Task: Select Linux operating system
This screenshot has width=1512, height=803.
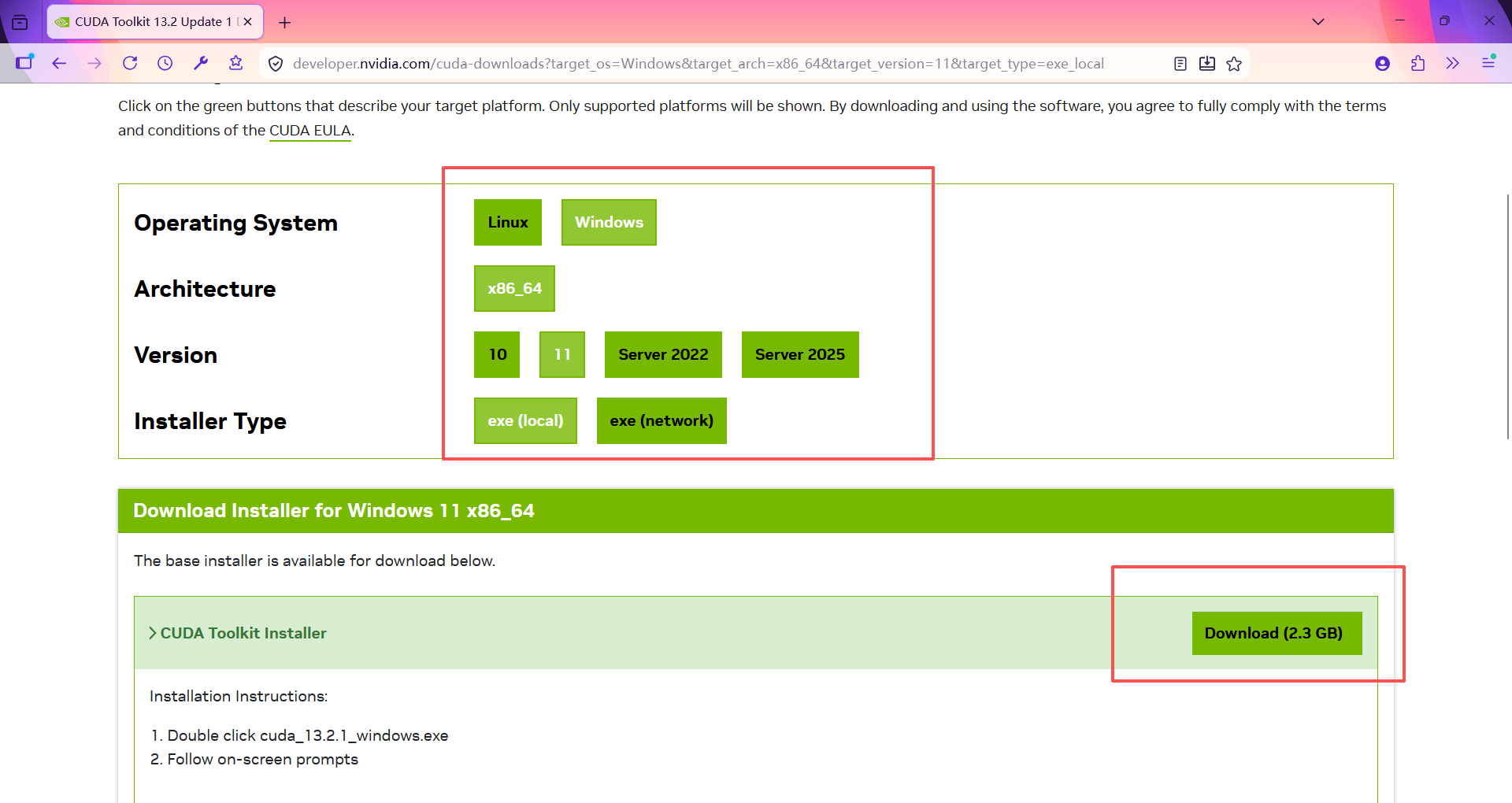Action: point(508,222)
